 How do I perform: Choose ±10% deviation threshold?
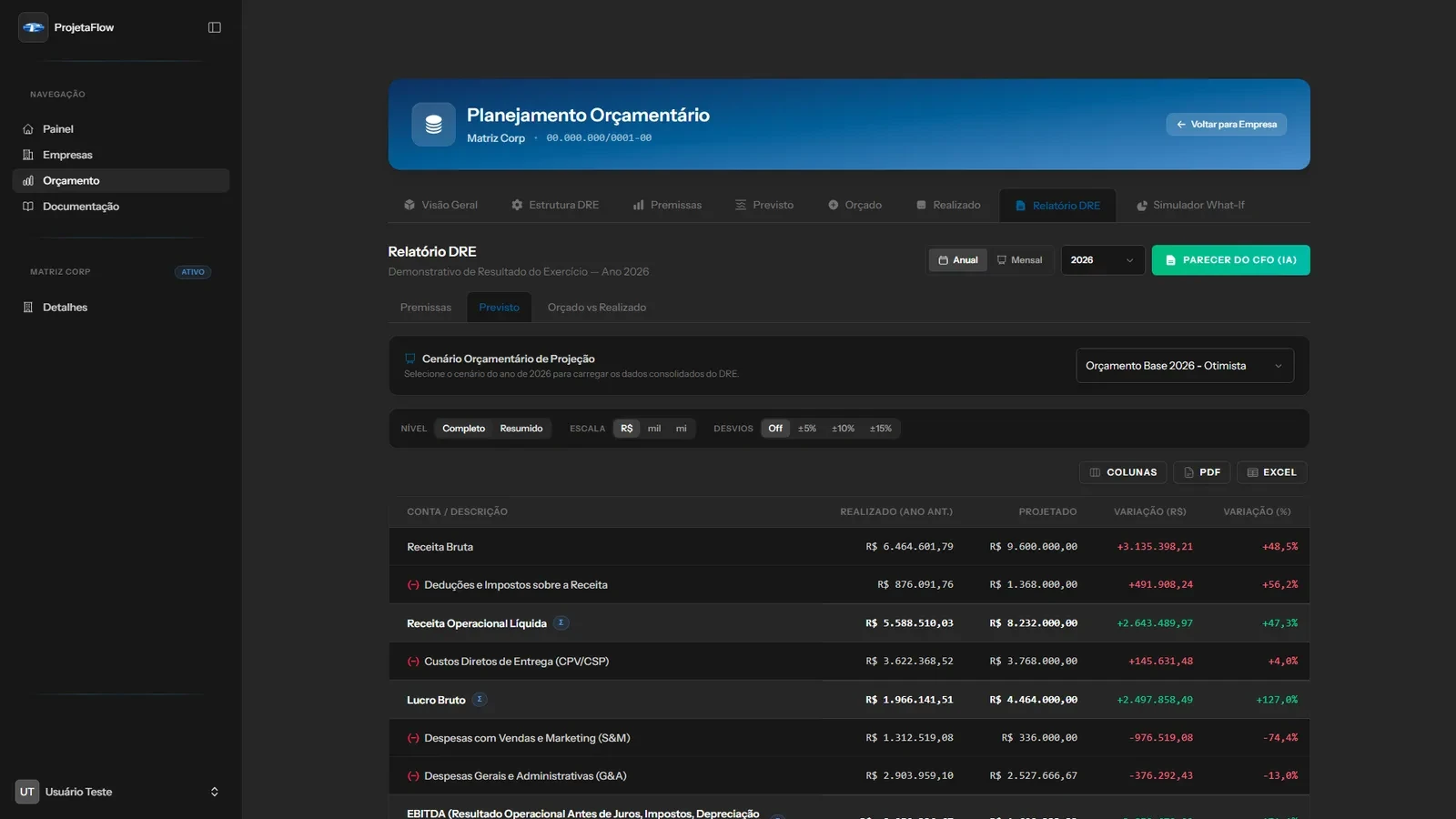843,429
